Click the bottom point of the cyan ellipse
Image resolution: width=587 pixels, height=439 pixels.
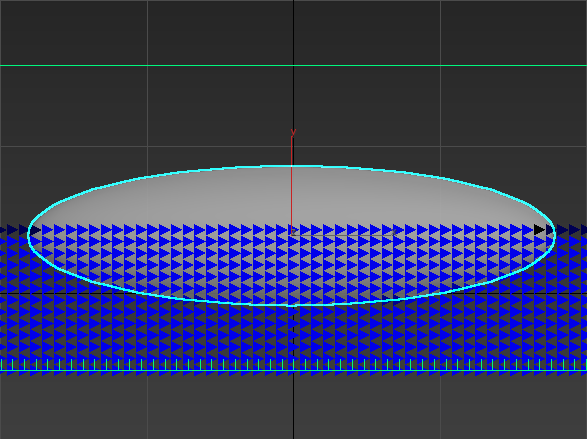point(292,305)
